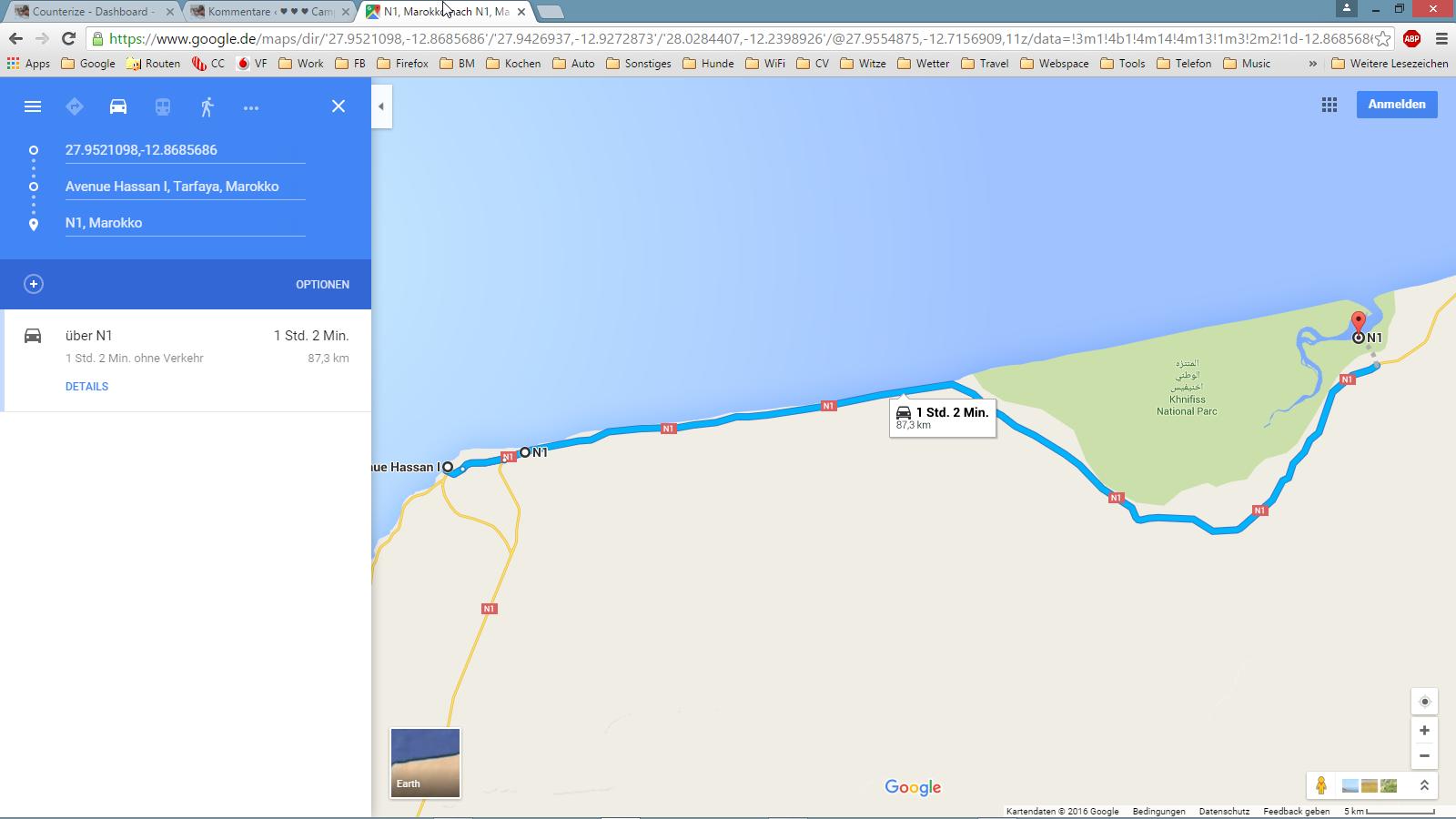The height and width of the screenshot is (819, 1456).
Task: Open the VF bookmark
Action: [252, 64]
